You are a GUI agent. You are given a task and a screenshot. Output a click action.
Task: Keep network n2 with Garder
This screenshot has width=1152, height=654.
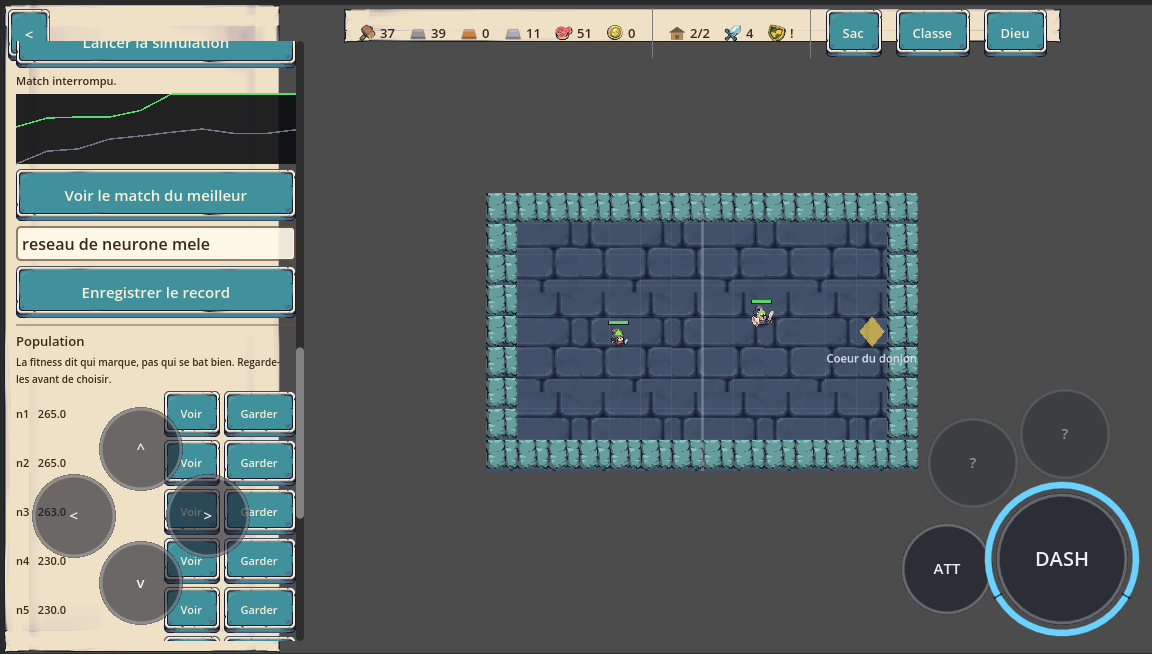[x=259, y=463]
